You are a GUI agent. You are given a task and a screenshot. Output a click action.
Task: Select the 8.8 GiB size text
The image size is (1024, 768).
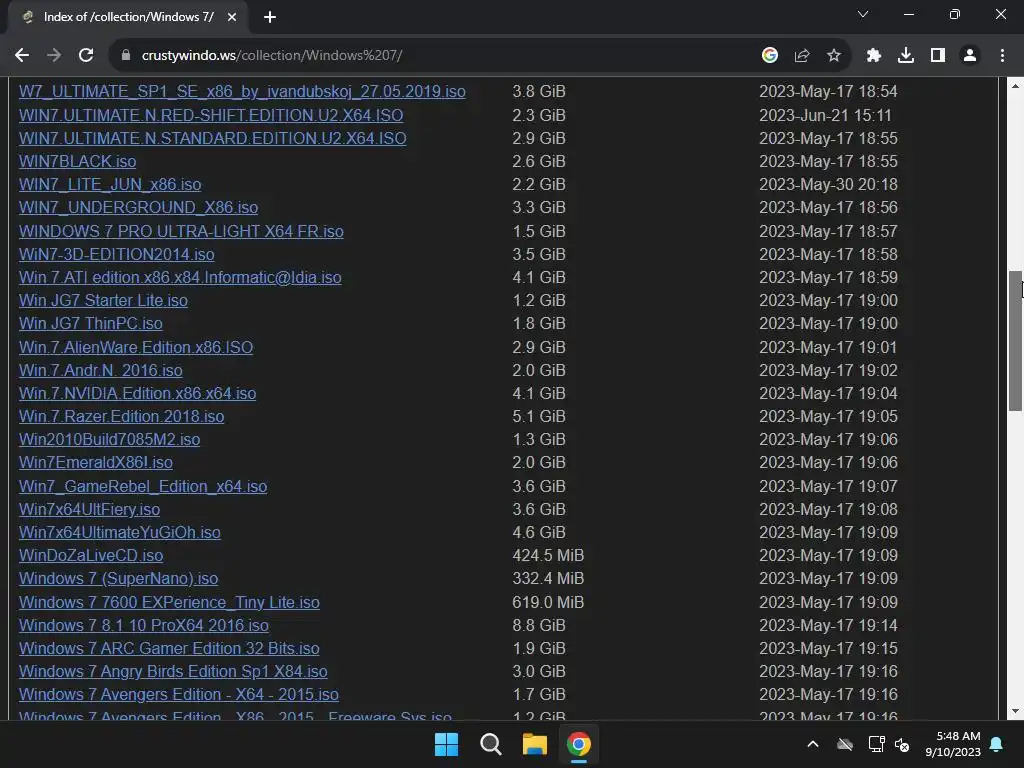coord(539,626)
